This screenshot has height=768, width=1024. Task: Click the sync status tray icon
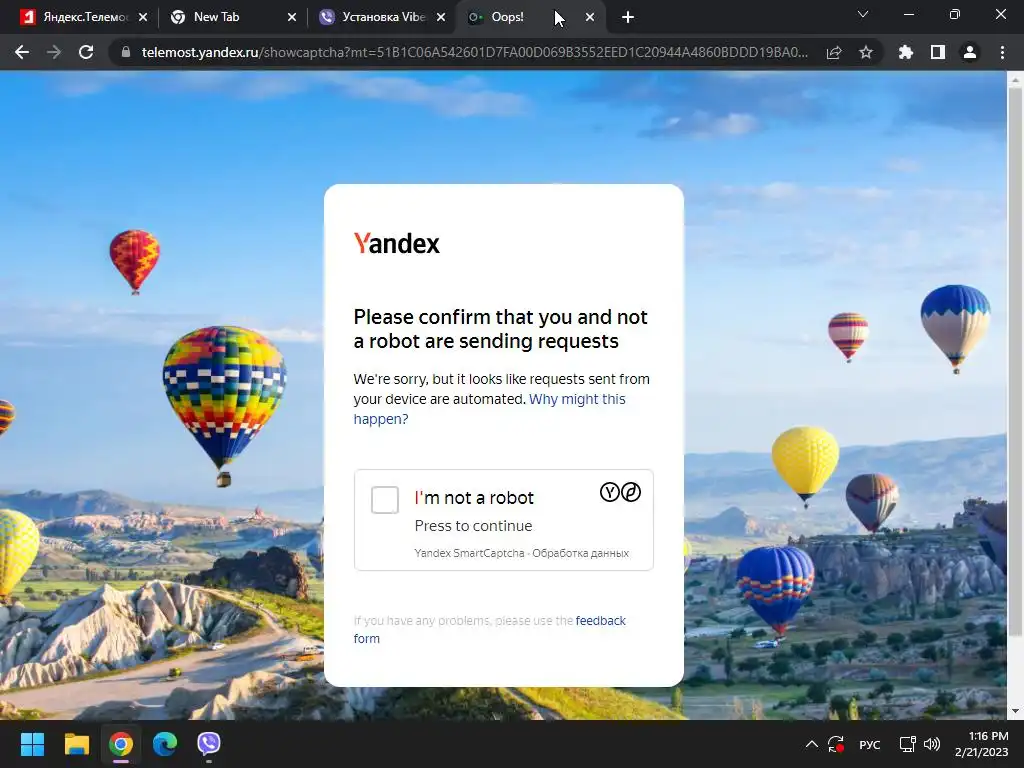[x=836, y=744]
